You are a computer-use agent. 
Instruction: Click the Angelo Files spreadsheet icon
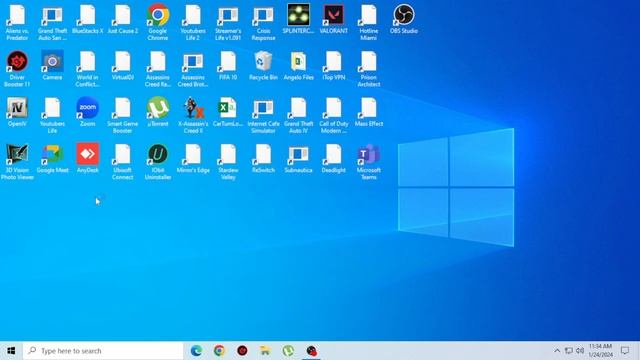click(x=298, y=66)
